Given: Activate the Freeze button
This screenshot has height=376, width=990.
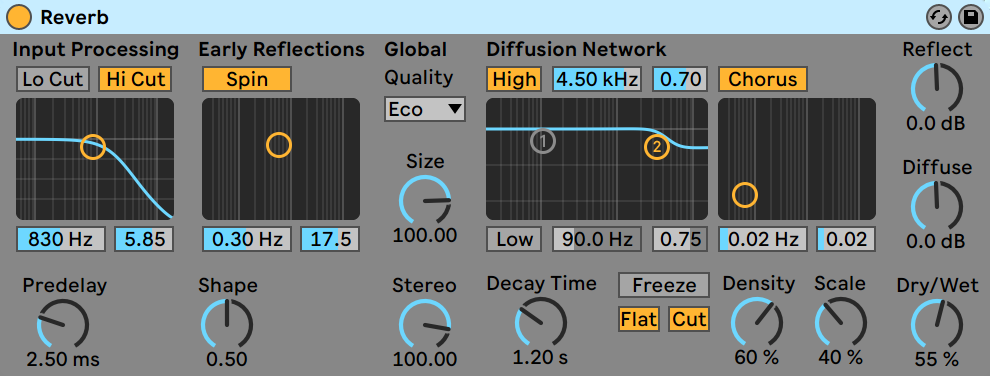Looking at the screenshot, I should click(664, 285).
